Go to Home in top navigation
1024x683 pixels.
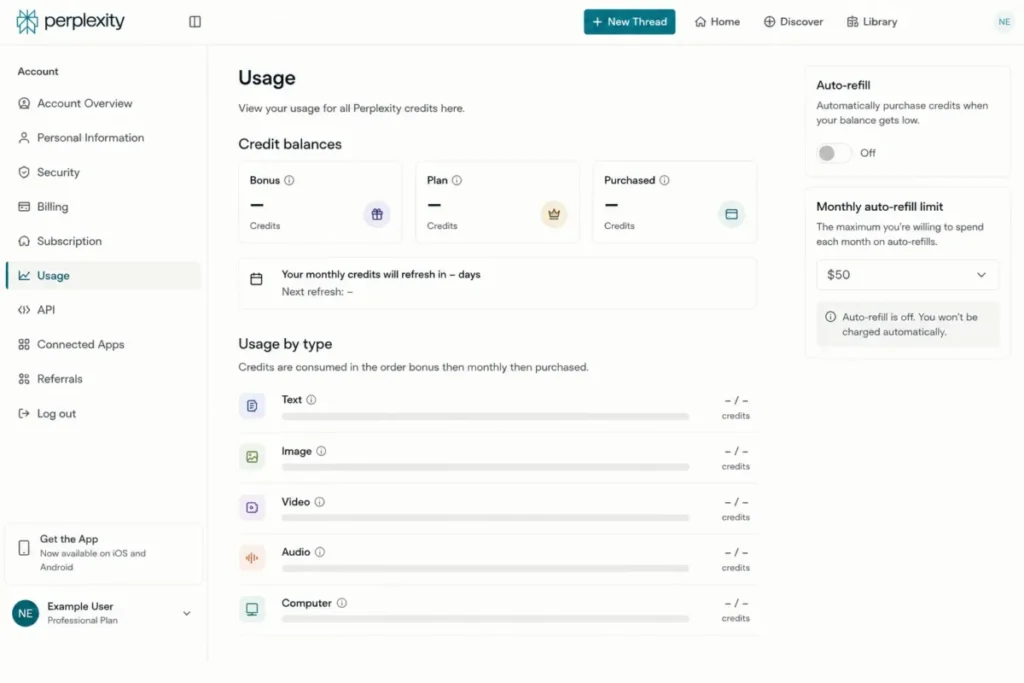click(x=717, y=22)
